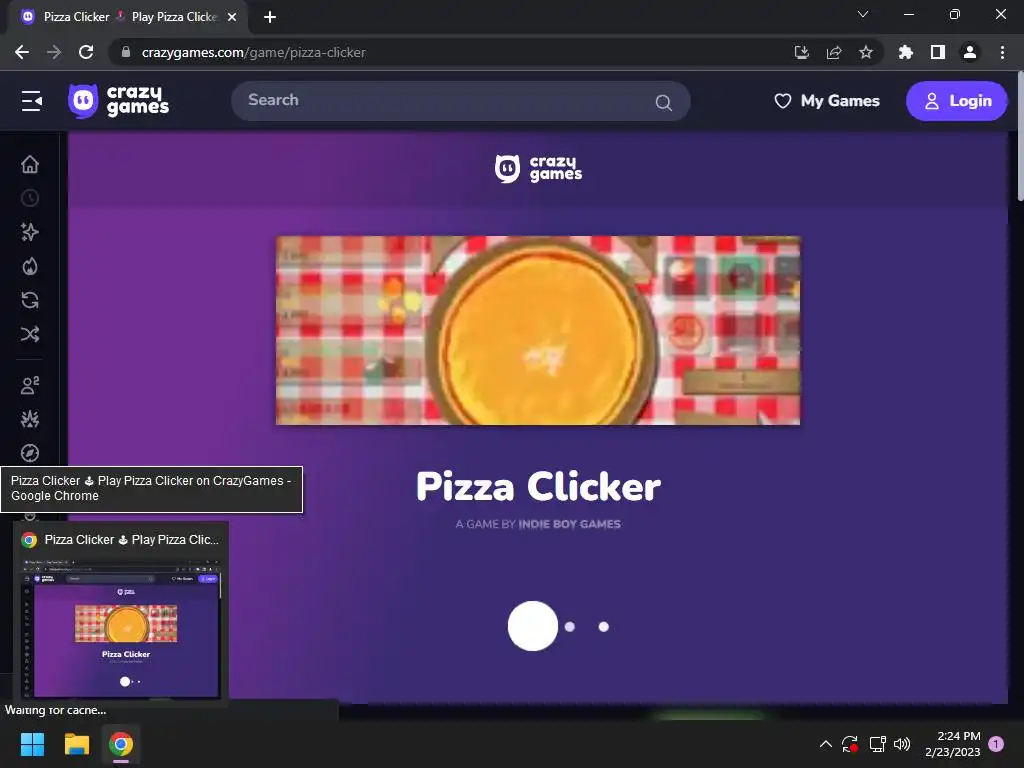Image resolution: width=1024 pixels, height=768 pixels.
Task: Open Chrome extensions puzzle icon
Action: [906, 52]
